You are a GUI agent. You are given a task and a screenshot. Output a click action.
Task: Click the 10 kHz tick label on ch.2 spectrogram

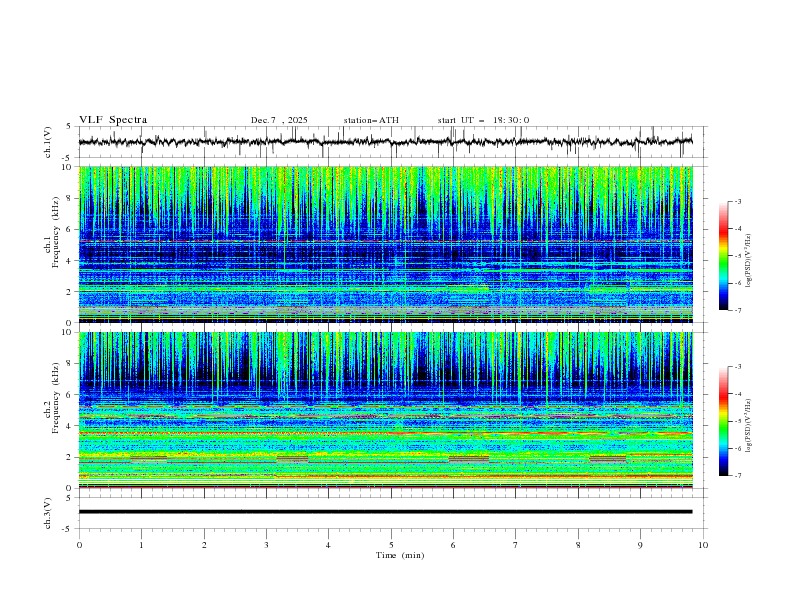click(66, 332)
